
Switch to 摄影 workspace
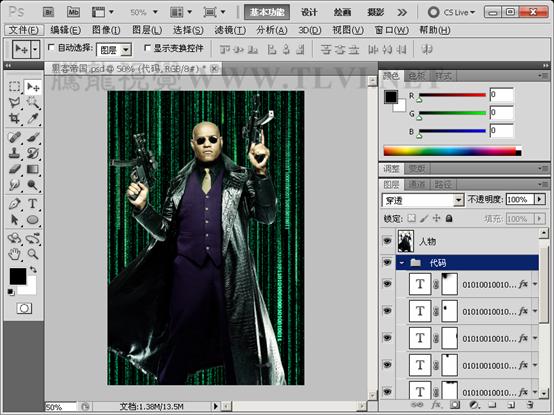(376, 12)
